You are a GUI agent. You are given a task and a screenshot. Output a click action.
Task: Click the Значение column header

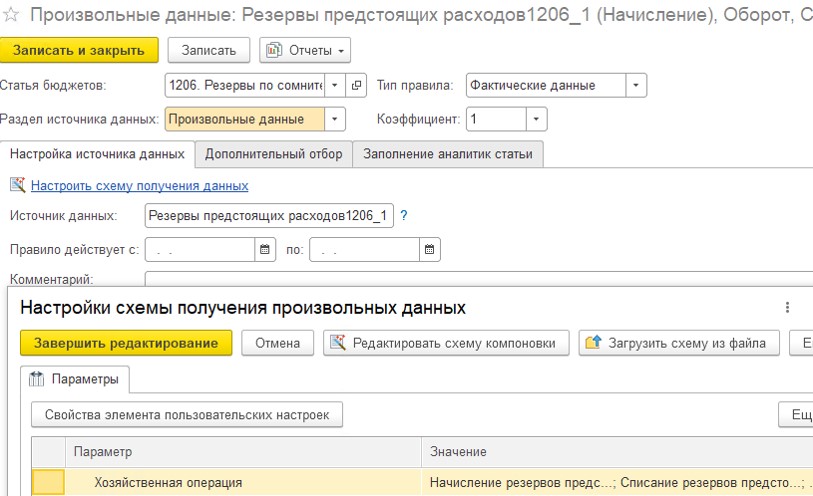(617, 452)
